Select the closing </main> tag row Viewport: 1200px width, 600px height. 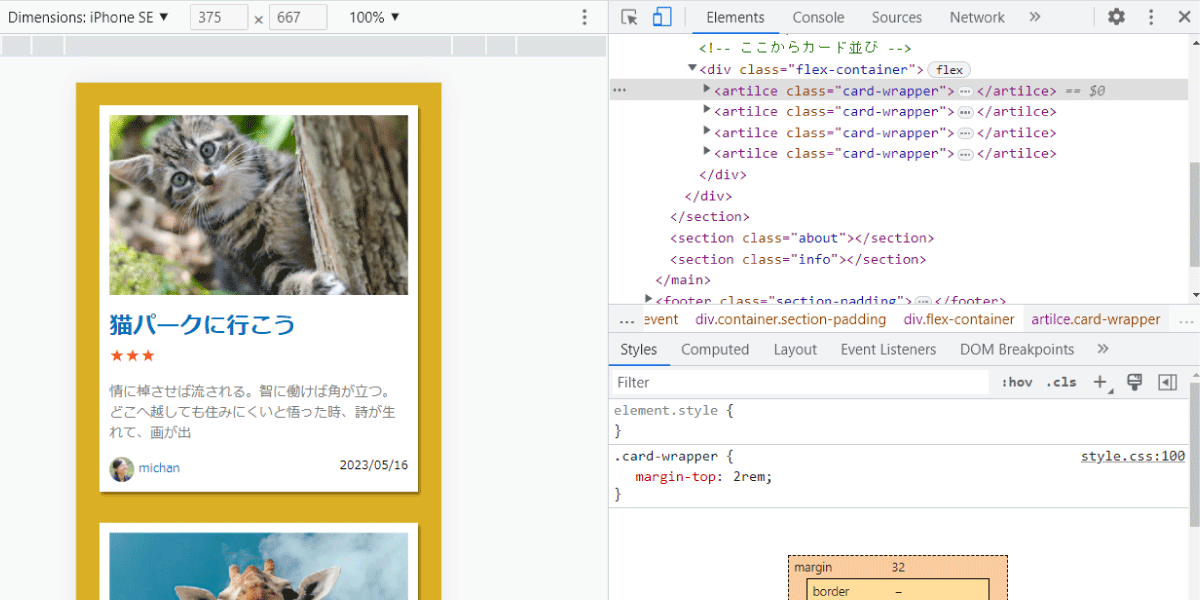683,280
